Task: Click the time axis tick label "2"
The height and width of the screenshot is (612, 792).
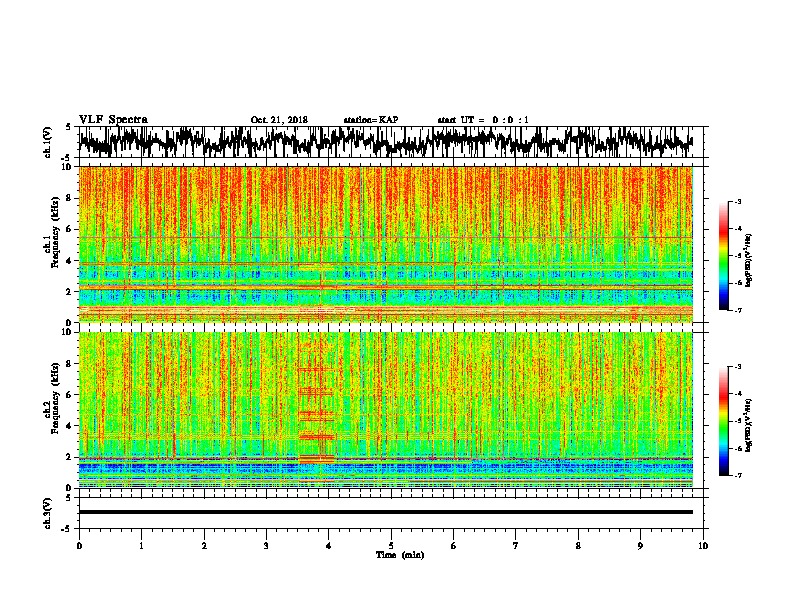Action: [x=204, y=546]
